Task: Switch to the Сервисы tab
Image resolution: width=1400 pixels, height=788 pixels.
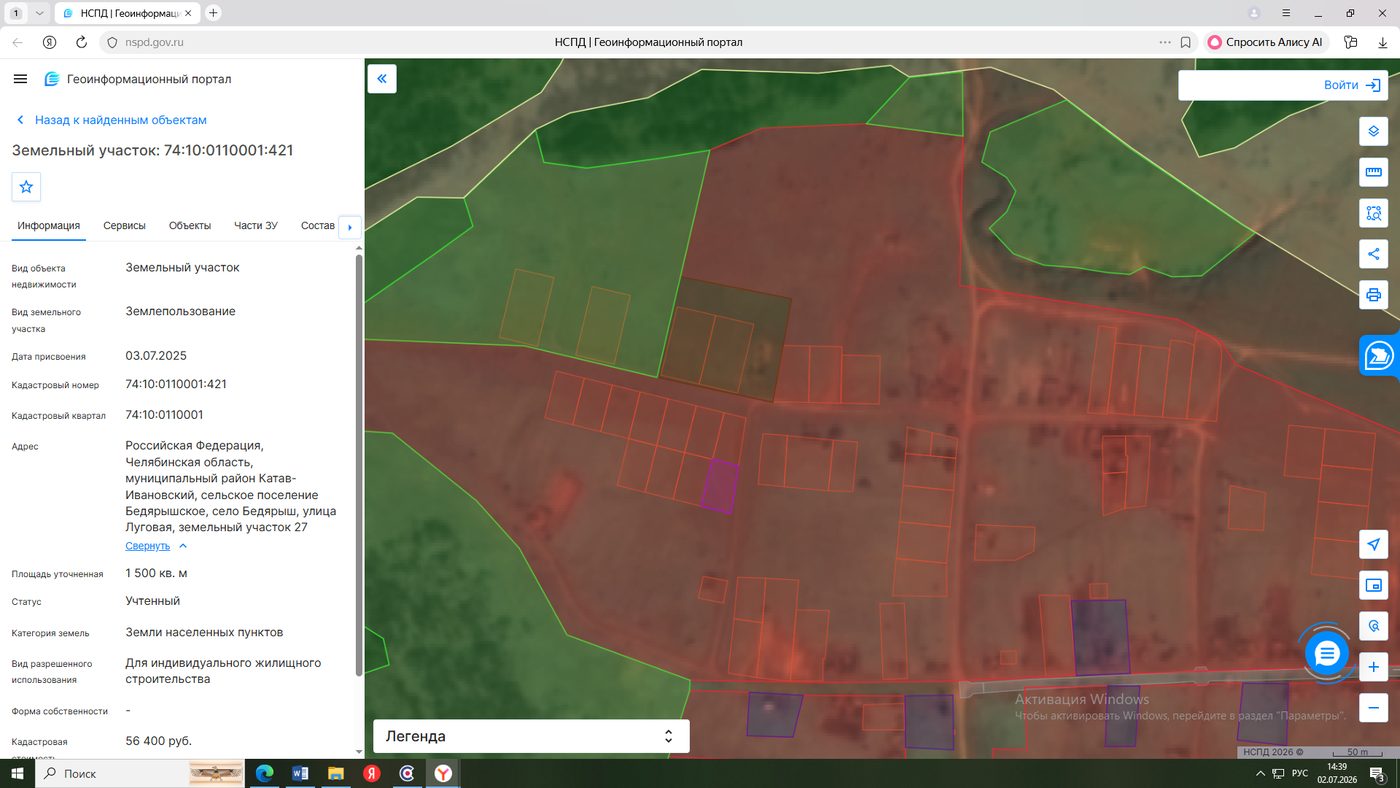Action: point(125,226)
